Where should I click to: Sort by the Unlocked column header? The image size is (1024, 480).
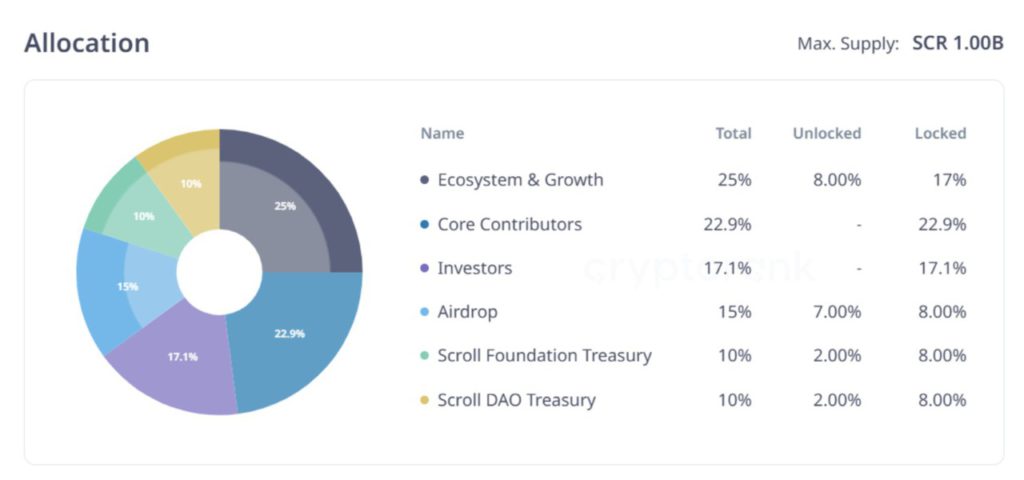point(826,133)
